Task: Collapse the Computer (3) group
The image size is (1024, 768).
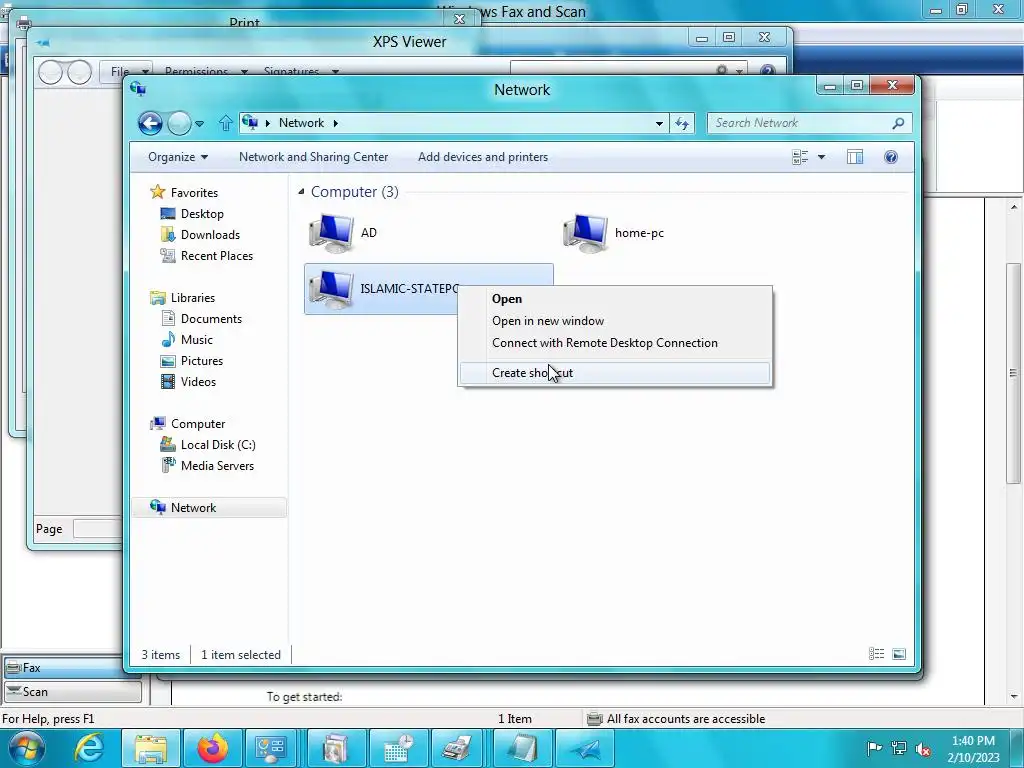Action: pyautogui.click(x=301, y=191)
